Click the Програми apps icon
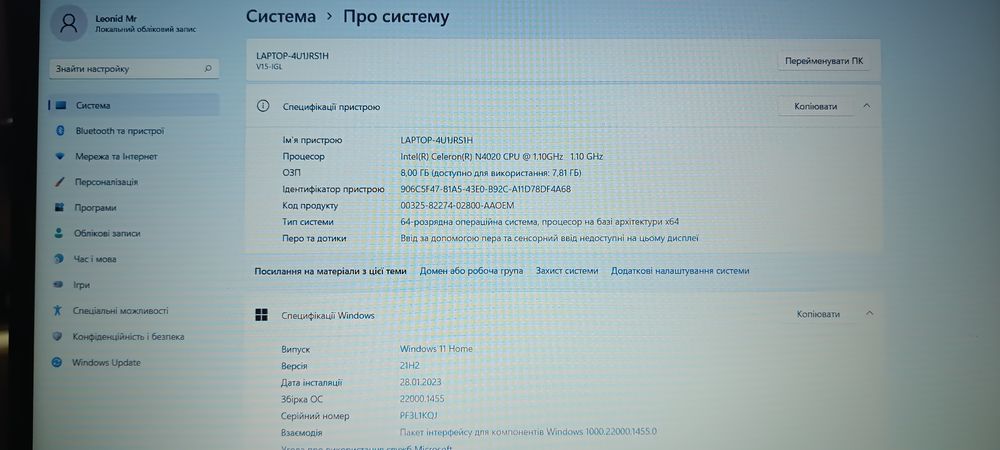The image size is (1000, 450). (x=59, y=207)
